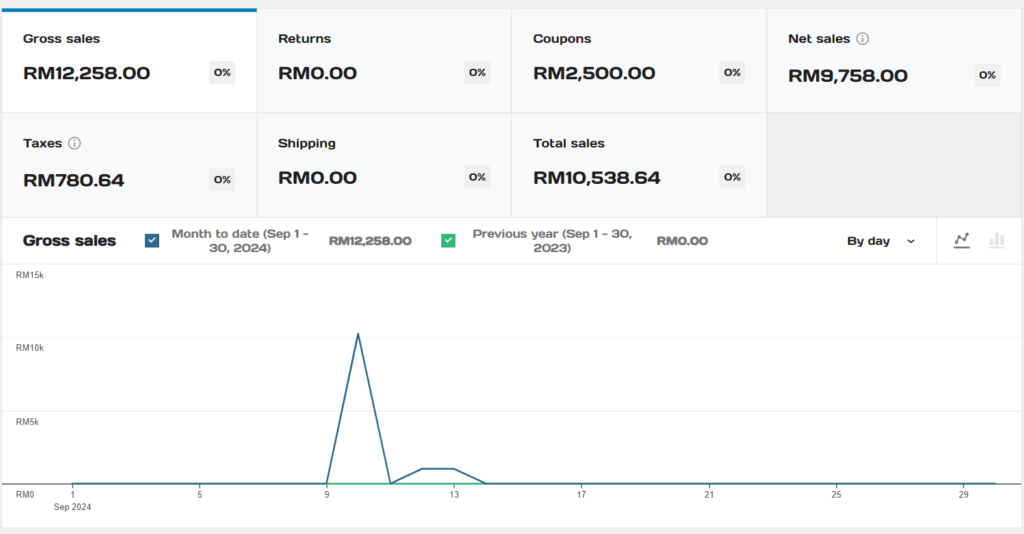
Task: Click the 0% badge in Taxes card
Action: 222,180
